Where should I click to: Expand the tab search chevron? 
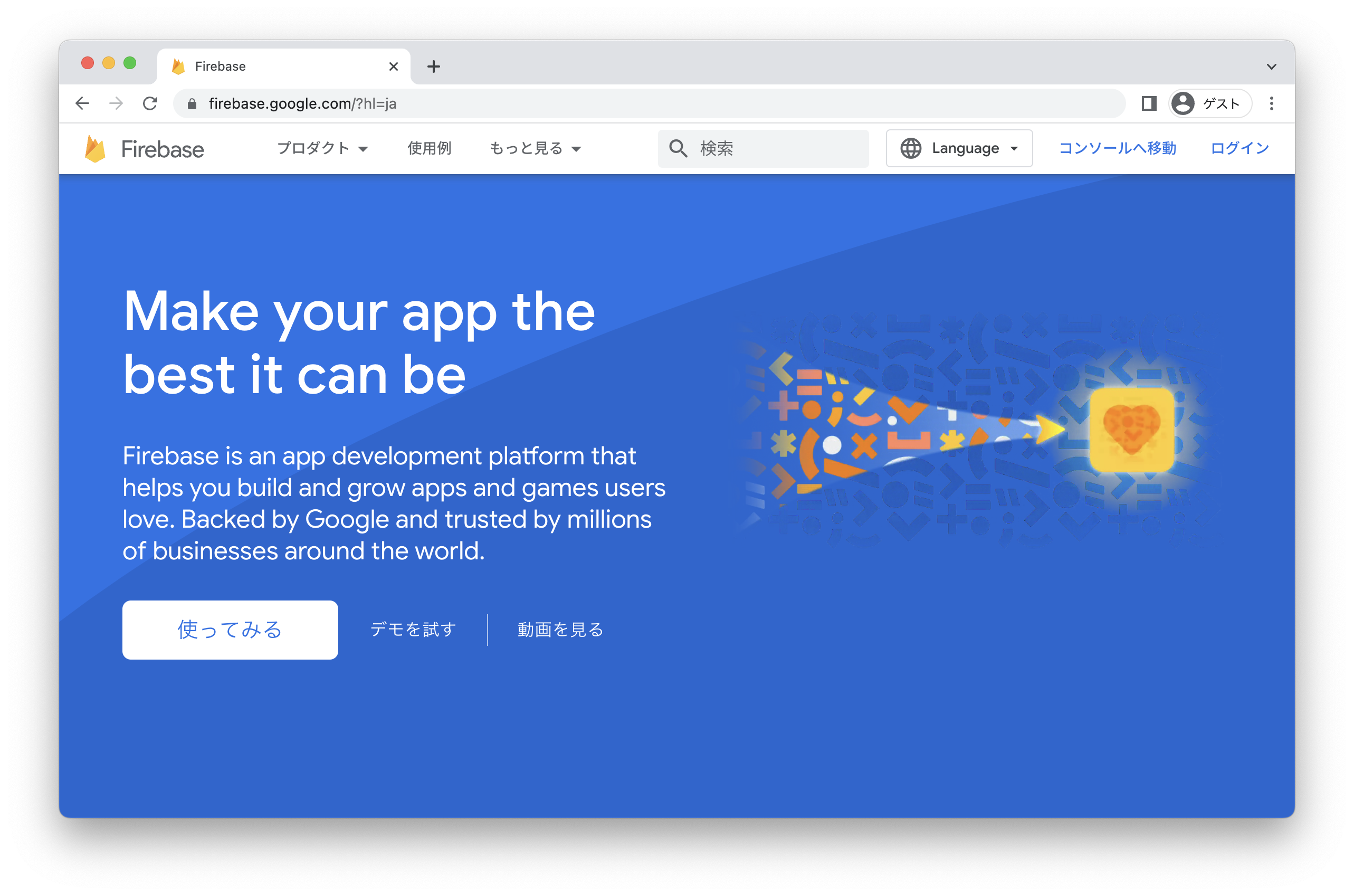point(1271,66)
